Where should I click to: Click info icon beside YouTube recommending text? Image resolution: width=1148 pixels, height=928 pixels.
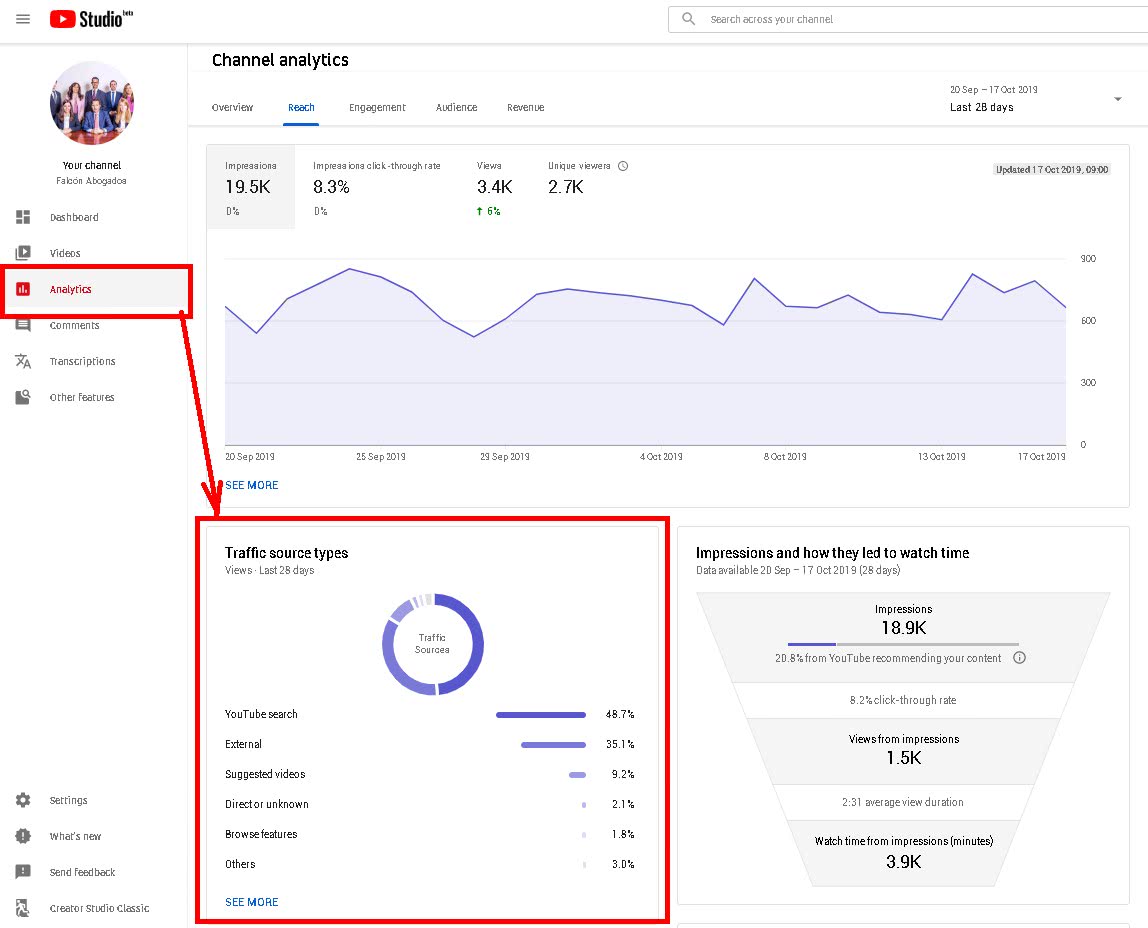click(1019, 658)
